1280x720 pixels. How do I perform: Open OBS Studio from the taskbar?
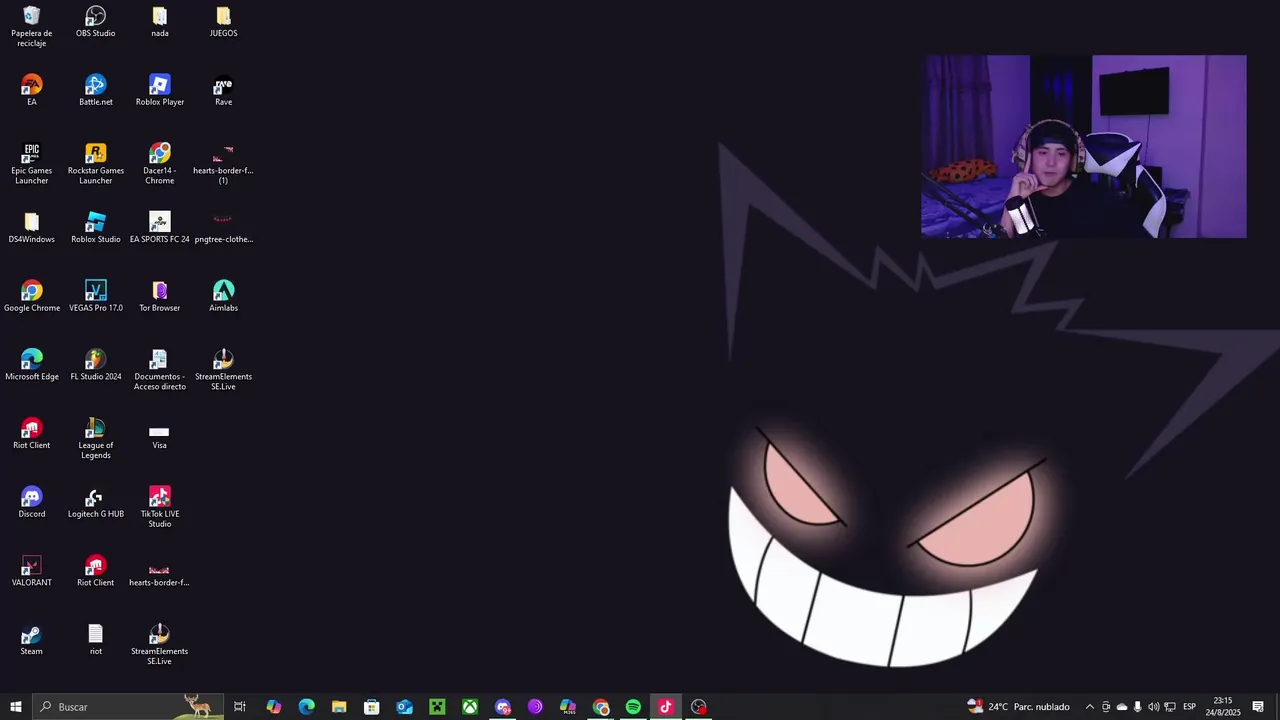[698, 707]
